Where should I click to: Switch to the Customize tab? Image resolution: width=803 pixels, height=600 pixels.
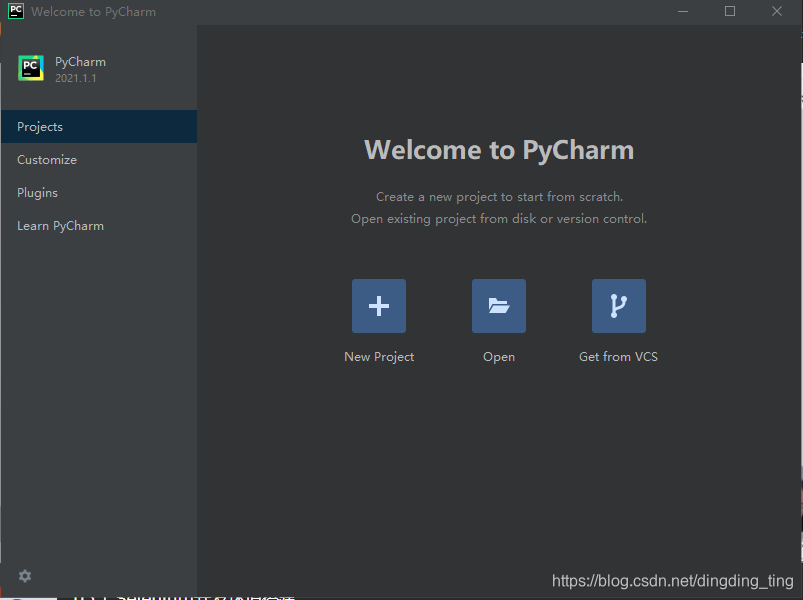pos(99,160)
